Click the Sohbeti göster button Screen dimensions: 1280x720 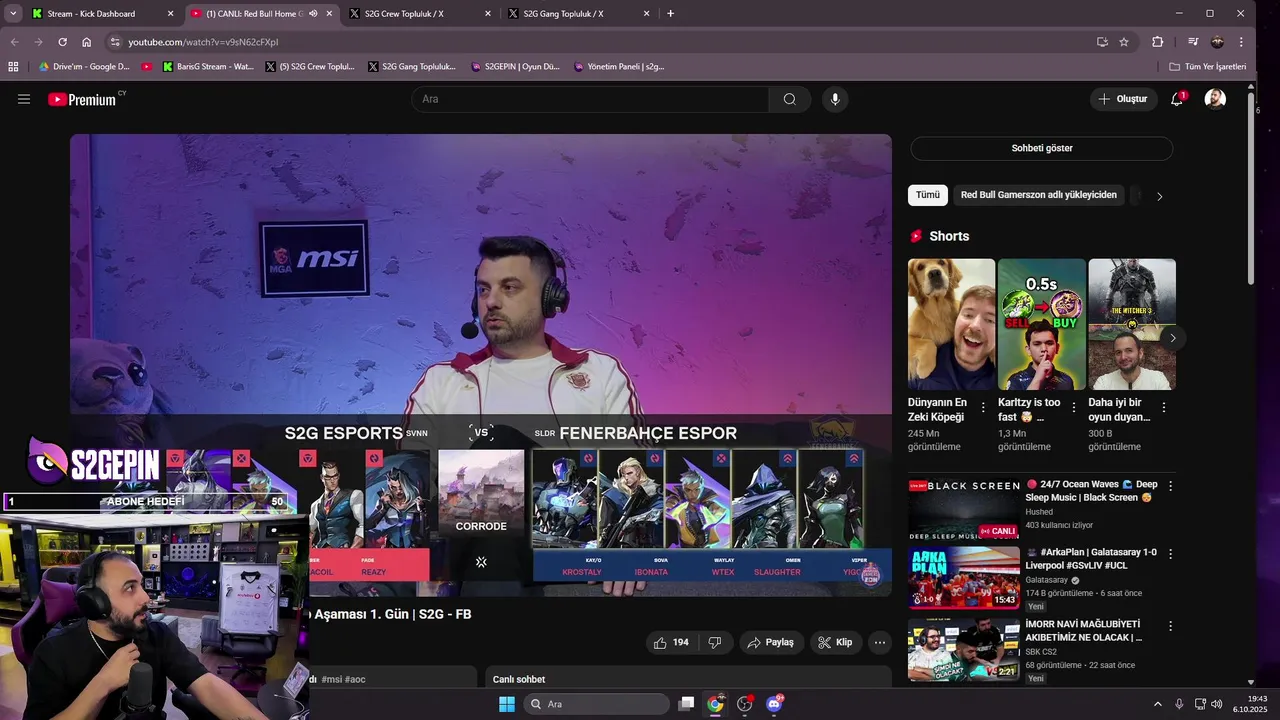(x=1041, y=148)
